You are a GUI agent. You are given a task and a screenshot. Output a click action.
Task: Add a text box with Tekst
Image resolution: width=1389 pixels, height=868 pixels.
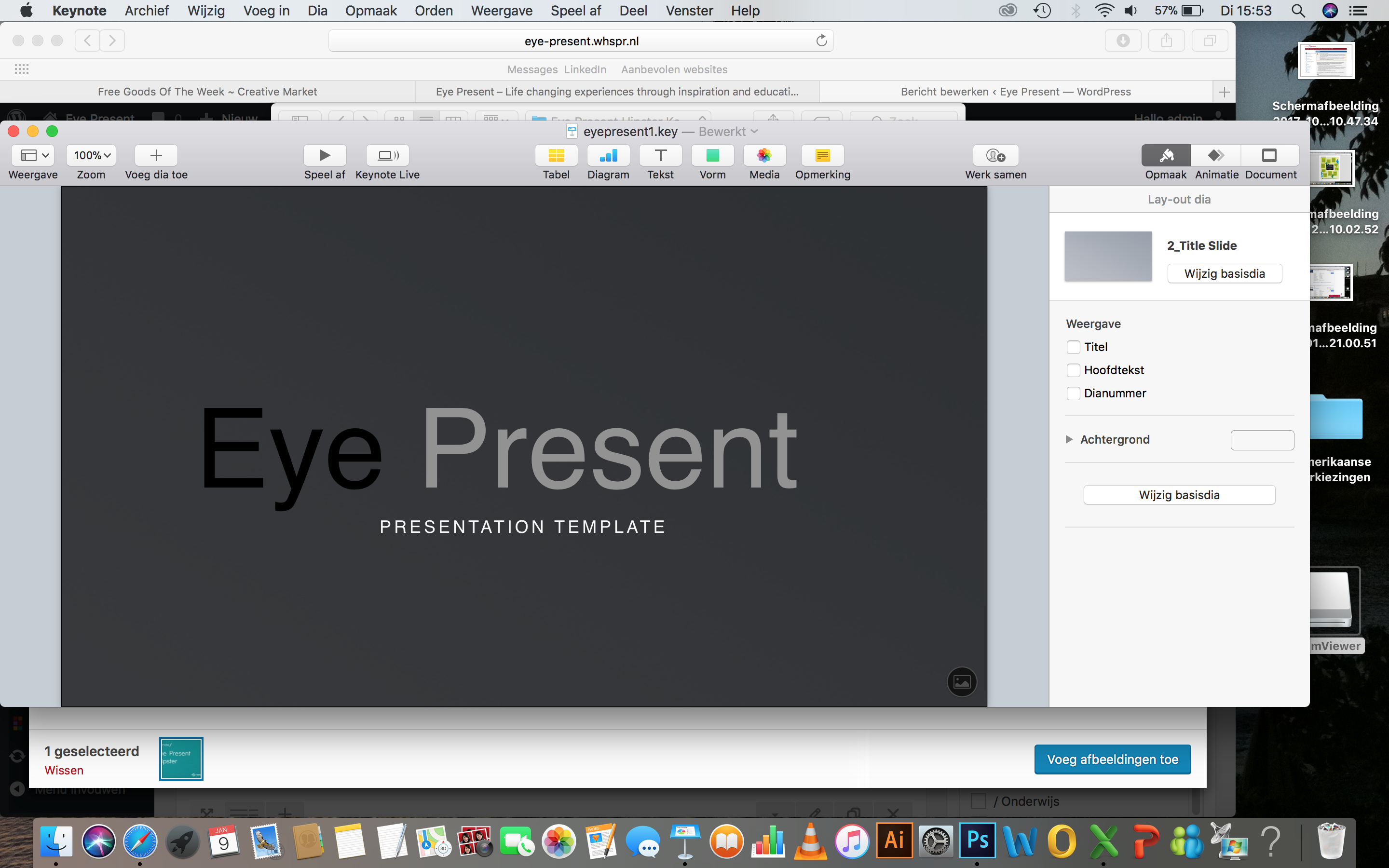coord(660,155)
